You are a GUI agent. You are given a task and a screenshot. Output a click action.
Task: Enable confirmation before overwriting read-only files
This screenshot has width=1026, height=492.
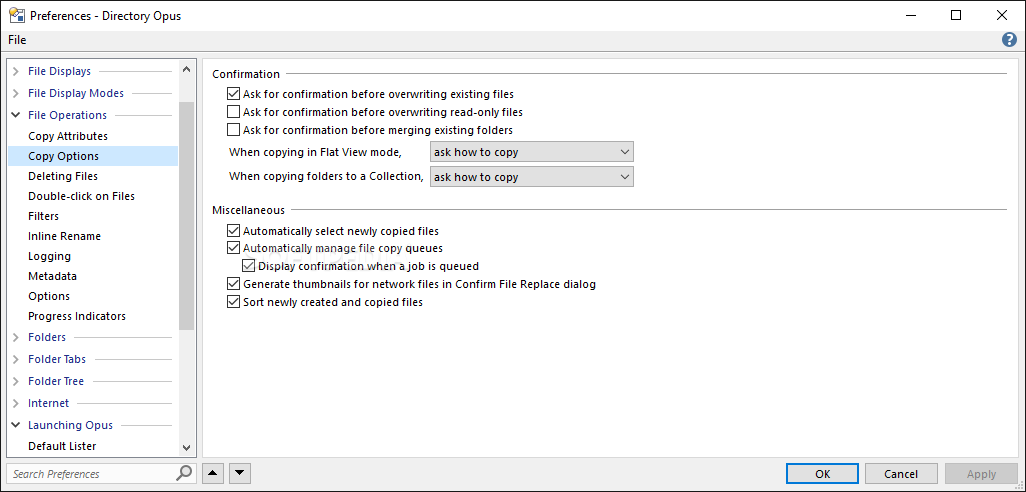[234, 112]
